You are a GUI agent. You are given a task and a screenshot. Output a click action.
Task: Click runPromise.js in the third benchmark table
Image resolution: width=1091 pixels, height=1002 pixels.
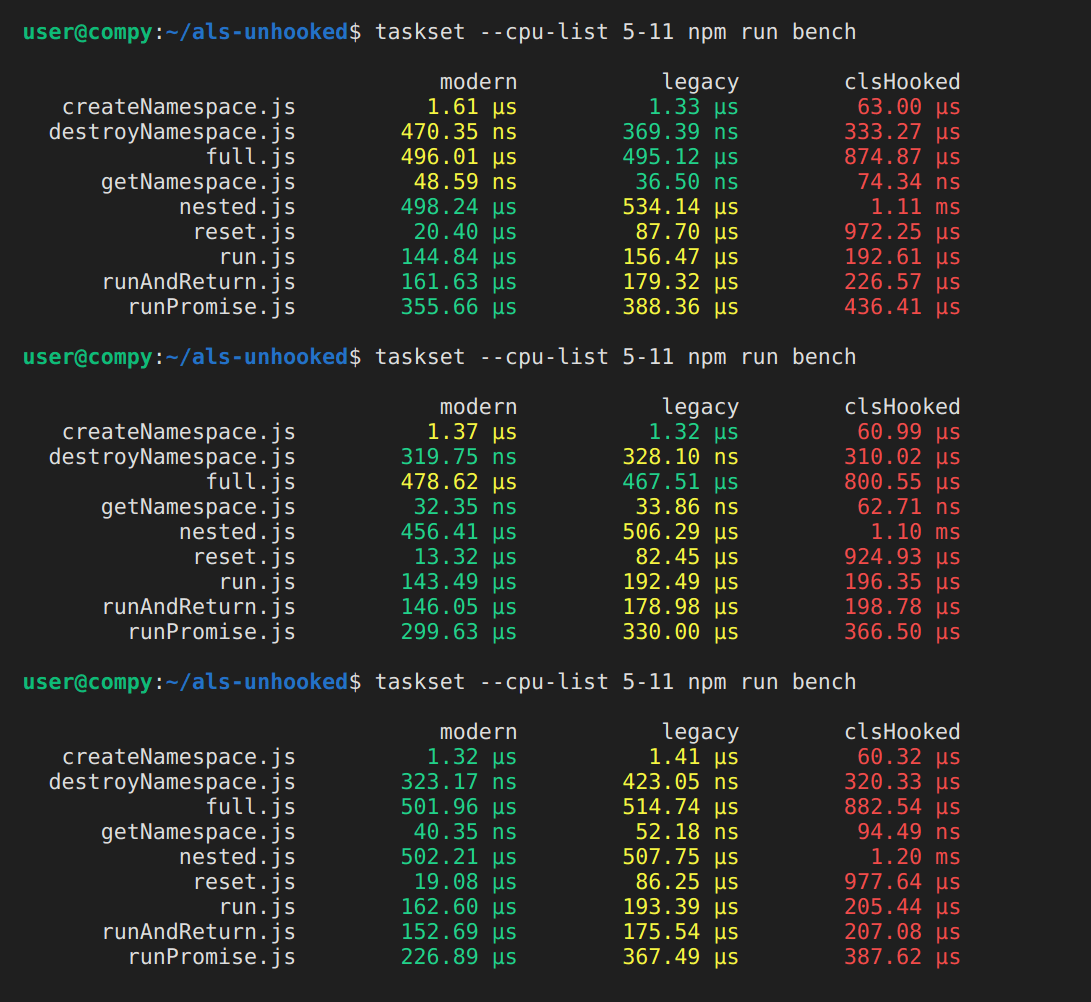pyautogui.click(x=214, y=956)
